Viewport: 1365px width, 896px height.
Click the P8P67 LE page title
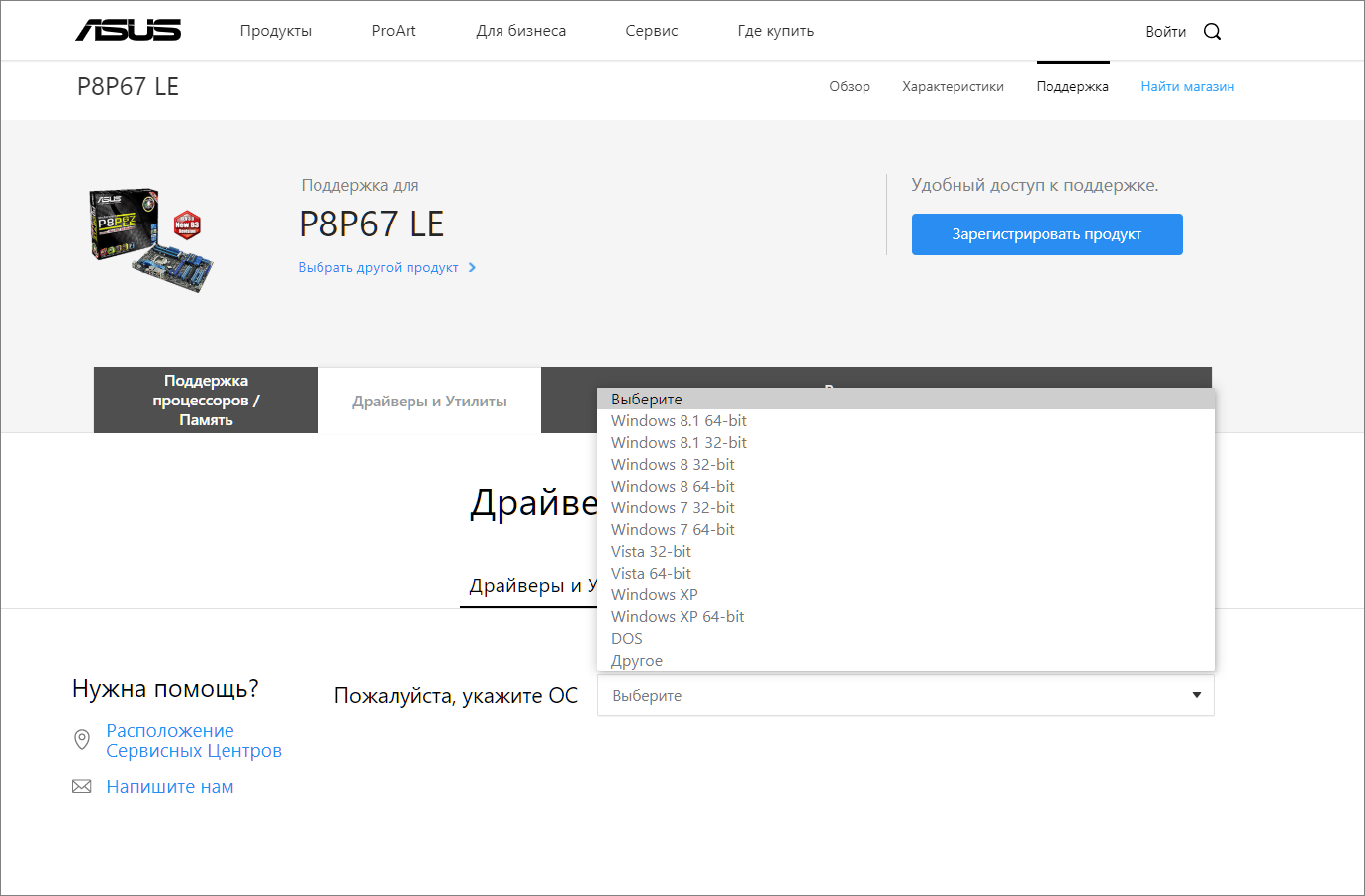[x=129, y=86]
